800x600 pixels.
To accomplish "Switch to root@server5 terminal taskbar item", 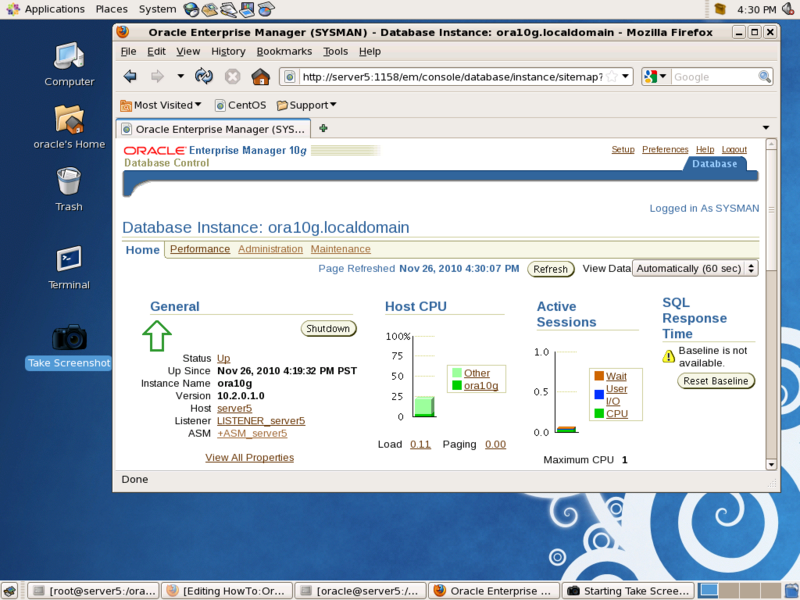I will (x=93, y=591).
